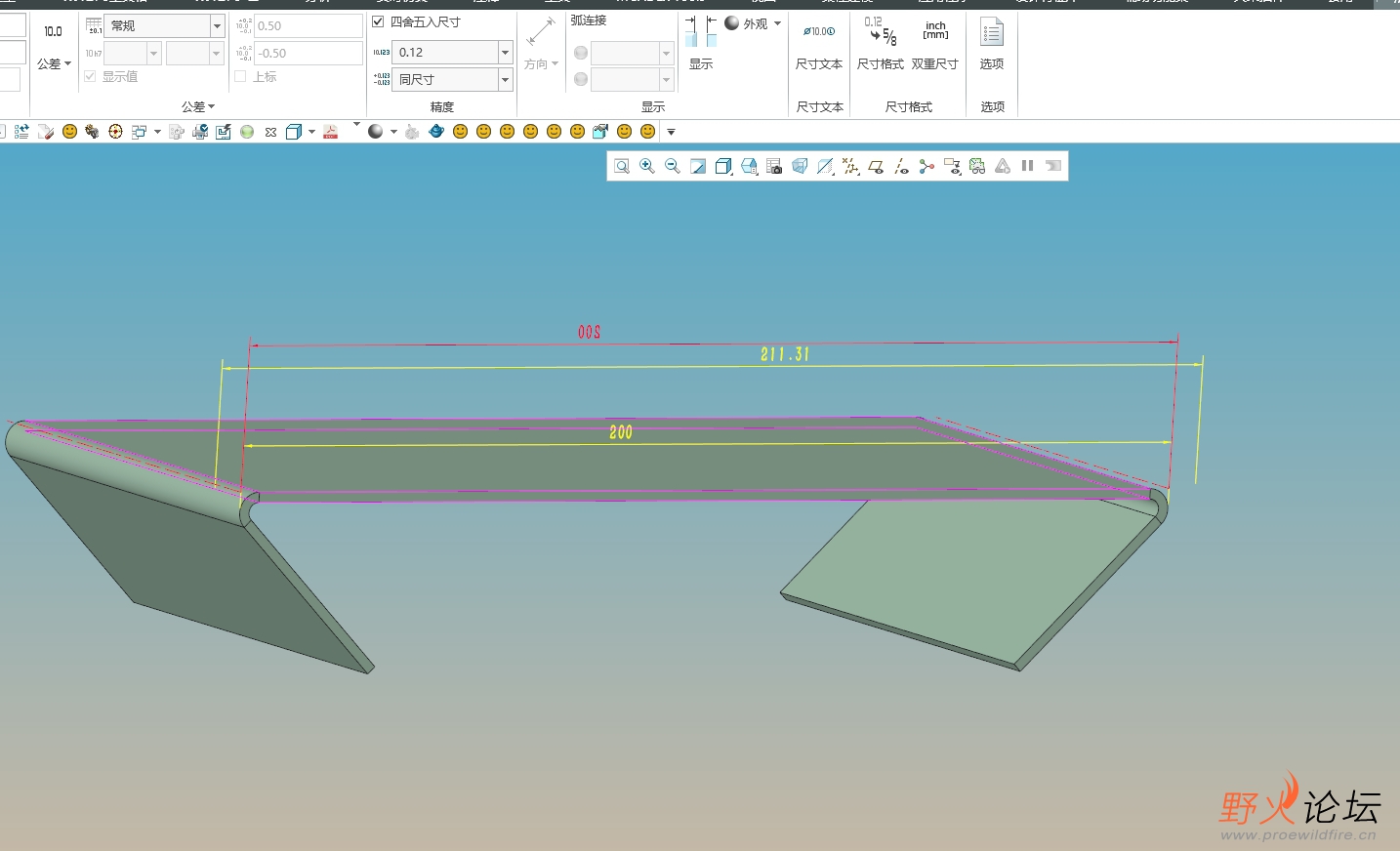
Task: Click the double-X close windows icon
Action: (270, 132)
